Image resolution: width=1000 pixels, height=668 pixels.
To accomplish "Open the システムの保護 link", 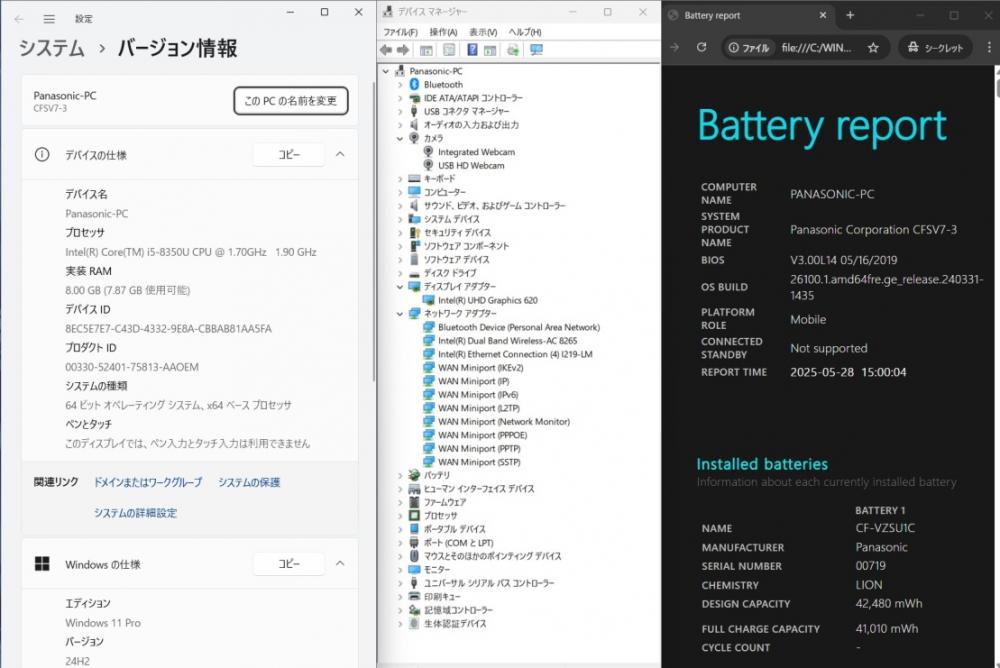I will 249,482.
